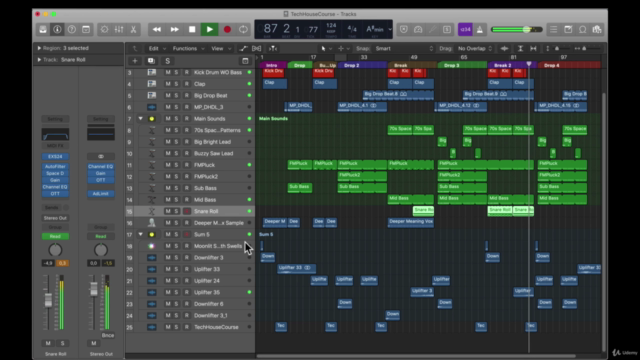Open the Mixer icon
Viewport: 640px width, 360px height.
119,29
